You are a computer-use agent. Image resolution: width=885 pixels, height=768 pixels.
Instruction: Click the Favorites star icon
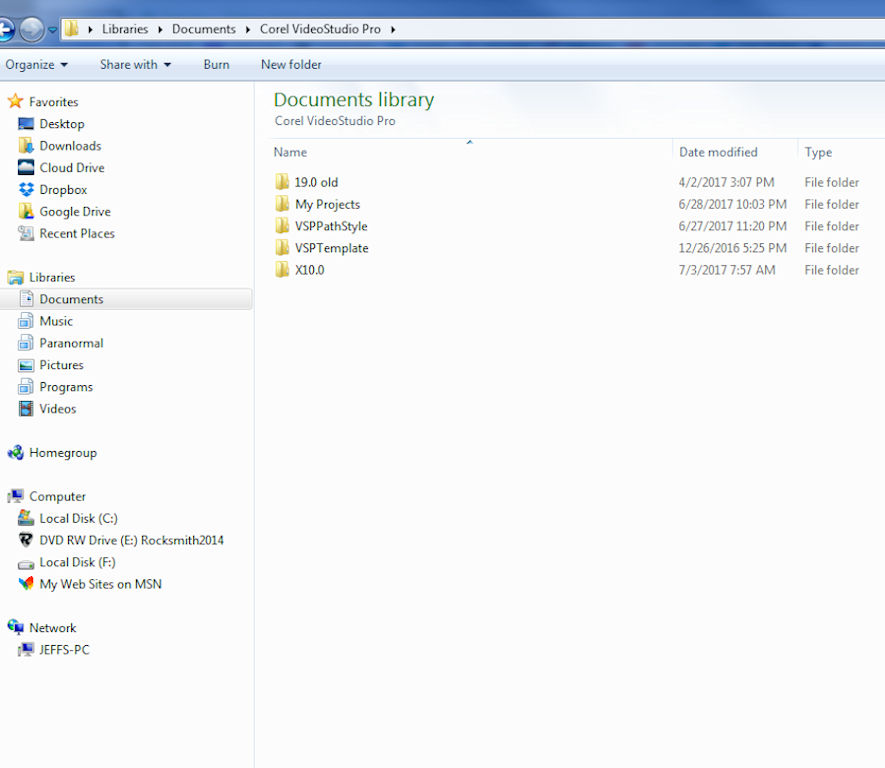point(15,102)
